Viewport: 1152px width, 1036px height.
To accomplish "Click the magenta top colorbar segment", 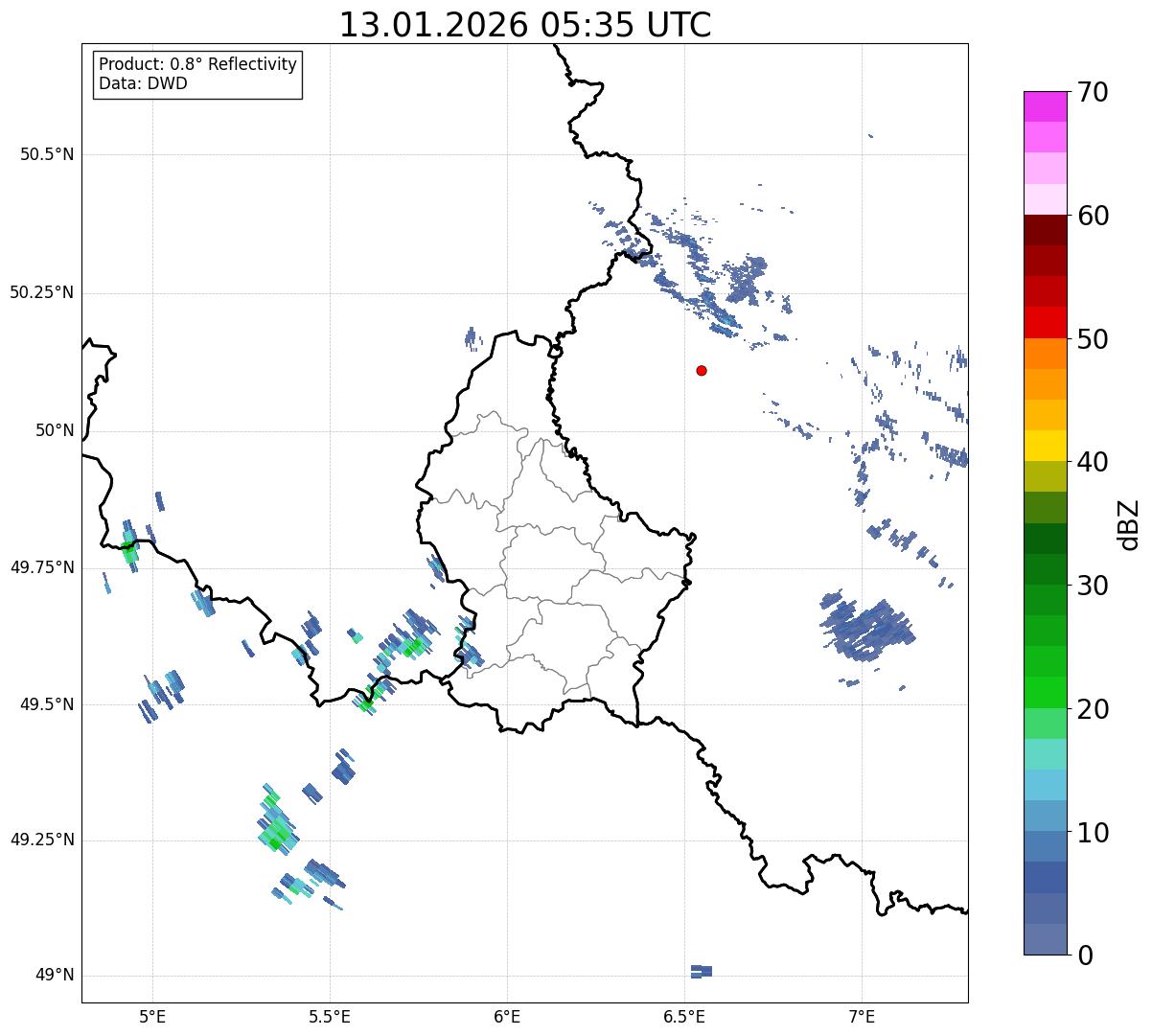I will point(1046,106).
